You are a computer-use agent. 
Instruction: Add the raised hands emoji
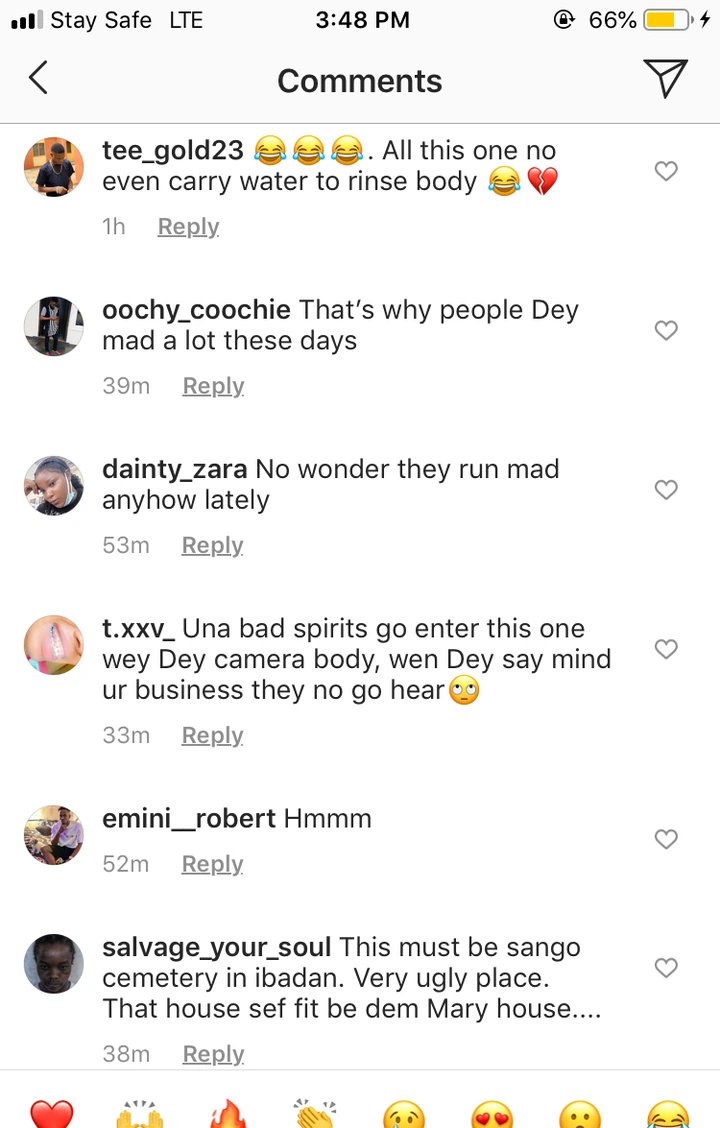coord(140,1113)
